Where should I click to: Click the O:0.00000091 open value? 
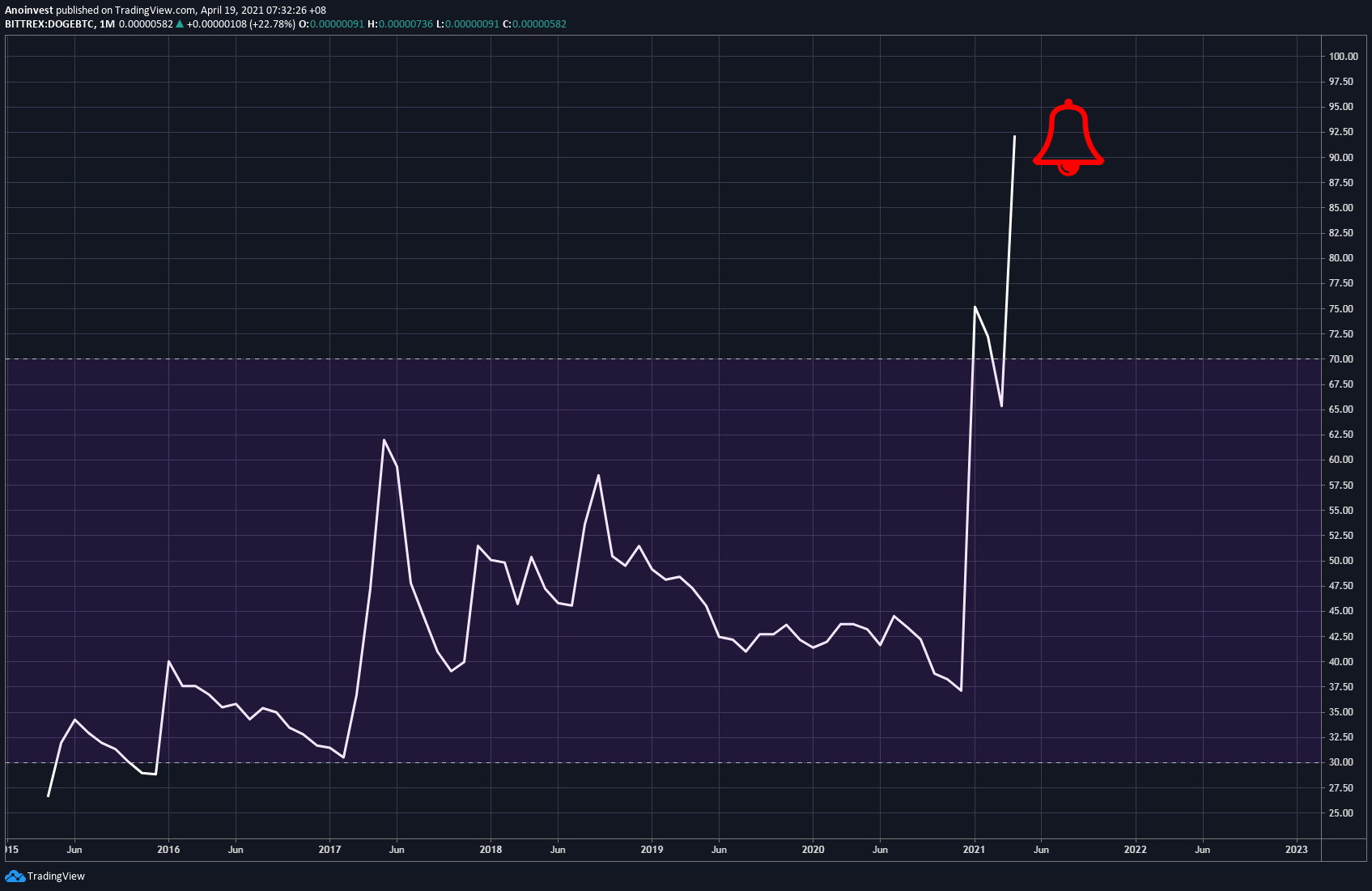click(x=332, y=24)
